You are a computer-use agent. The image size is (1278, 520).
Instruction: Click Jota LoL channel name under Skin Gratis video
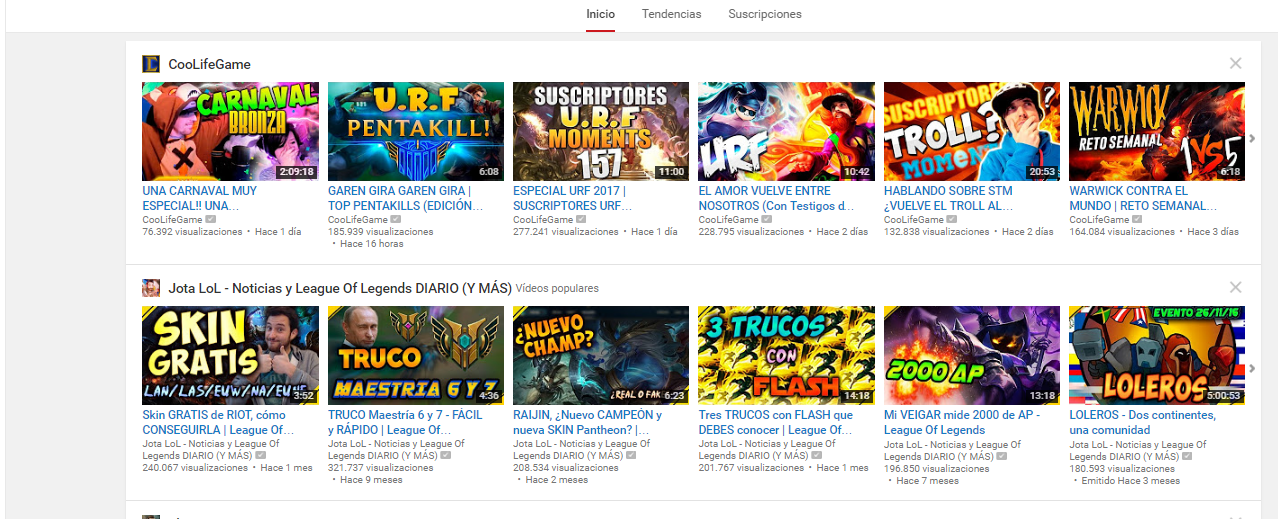tap(211, 449)
